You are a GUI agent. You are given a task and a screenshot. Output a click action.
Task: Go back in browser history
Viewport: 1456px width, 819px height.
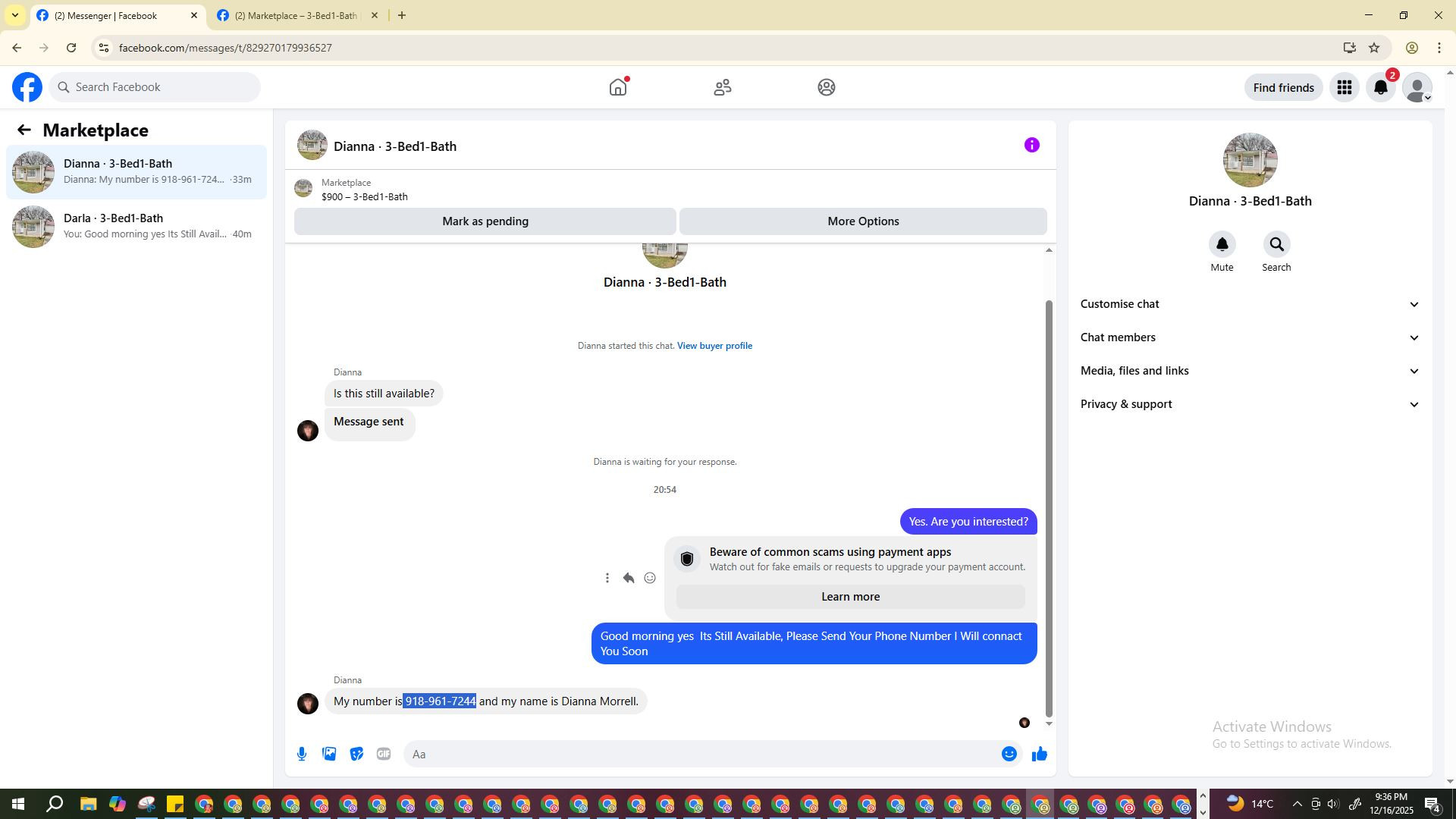coord(17,48)
